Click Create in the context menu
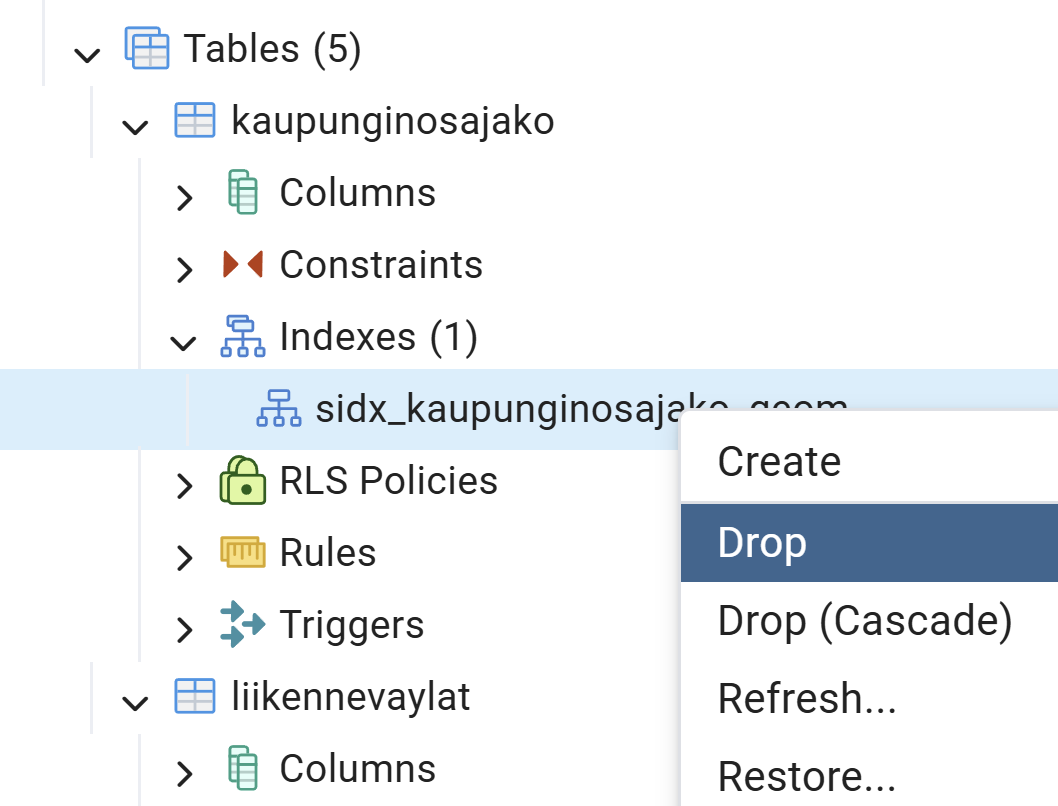The height and width of the screenshot is (806, 1058). tap(779, 461)
